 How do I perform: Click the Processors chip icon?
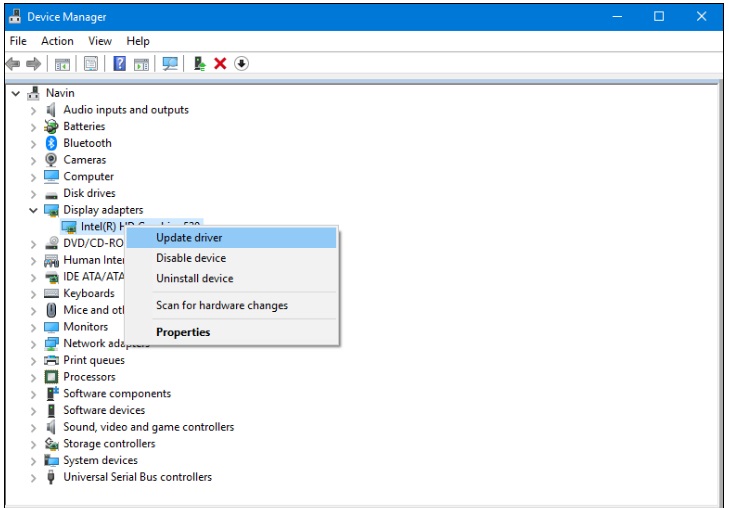point(51,377)
